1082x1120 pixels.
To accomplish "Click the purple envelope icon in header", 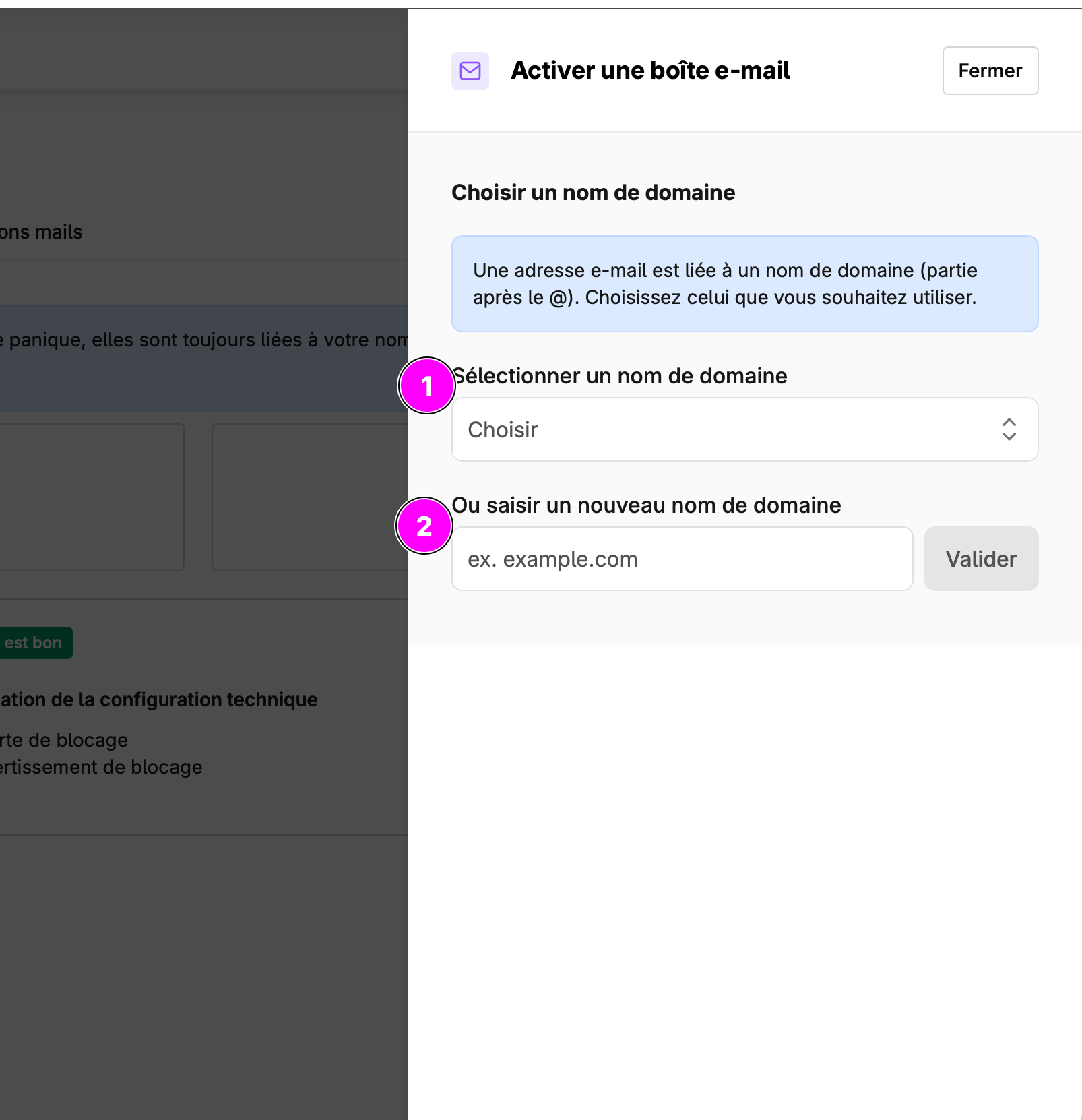I will tap(470, 71).
